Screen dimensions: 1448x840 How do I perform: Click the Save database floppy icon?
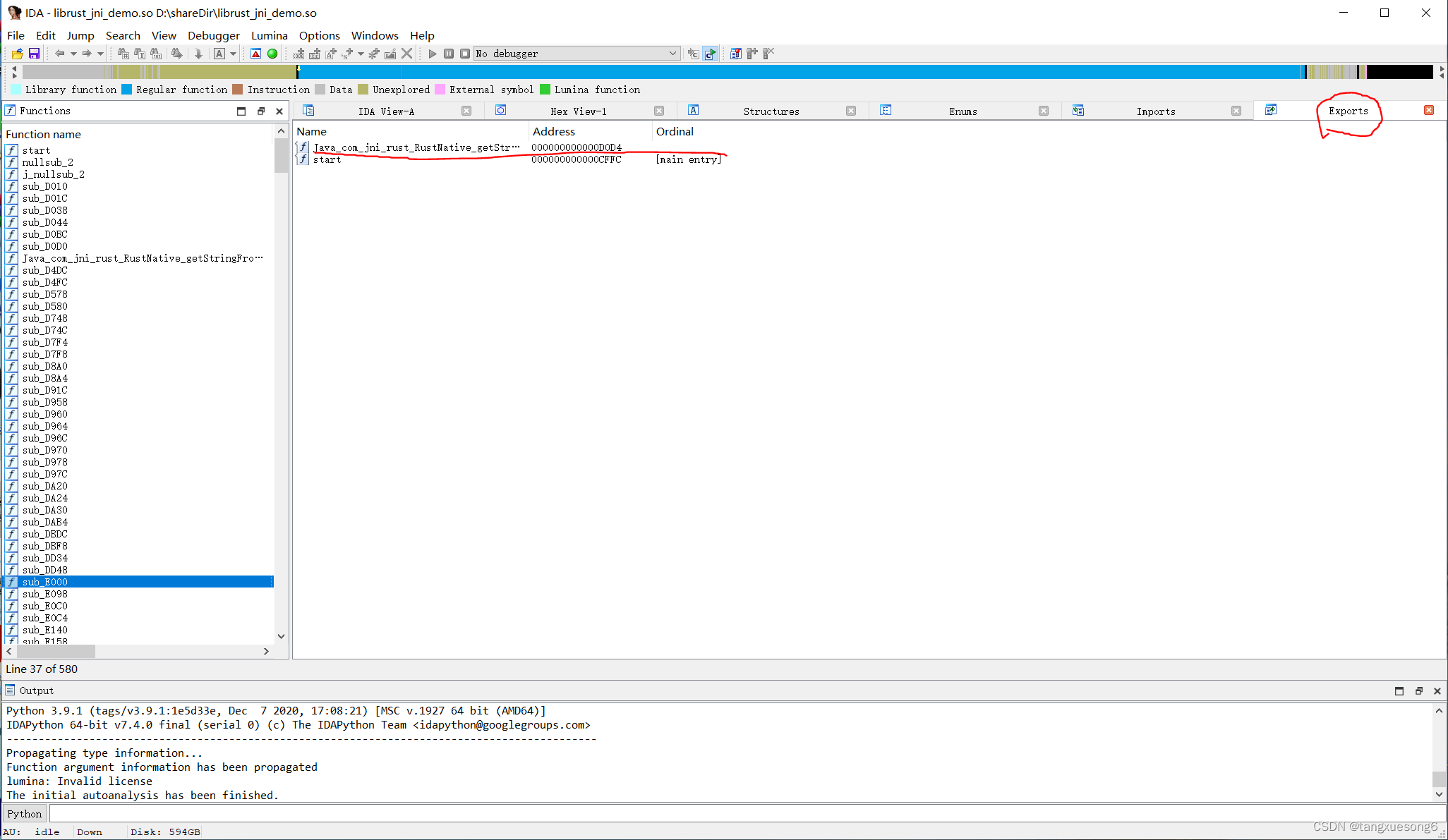tap(34, 54)
